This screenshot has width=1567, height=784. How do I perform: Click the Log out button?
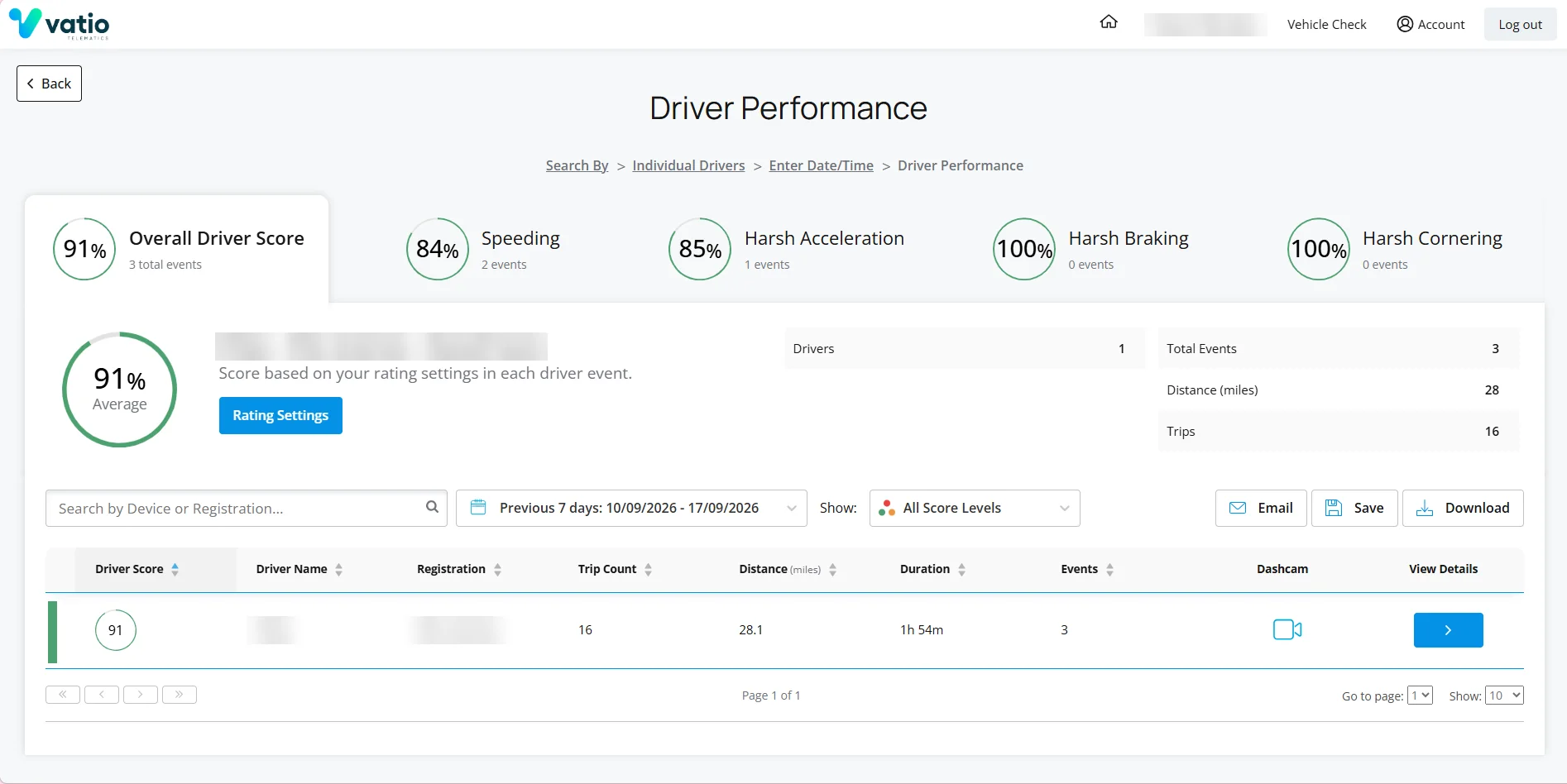click(x=1520, y=24)
